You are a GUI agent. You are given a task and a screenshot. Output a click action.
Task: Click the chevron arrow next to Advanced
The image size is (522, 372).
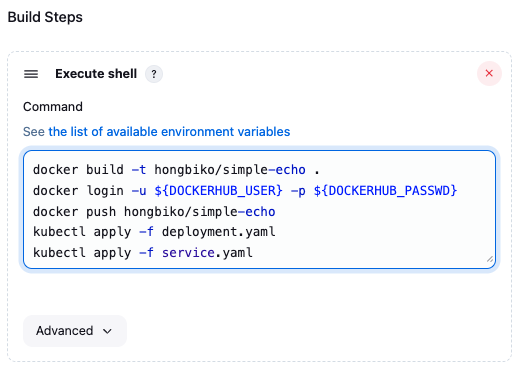(107, 331)
